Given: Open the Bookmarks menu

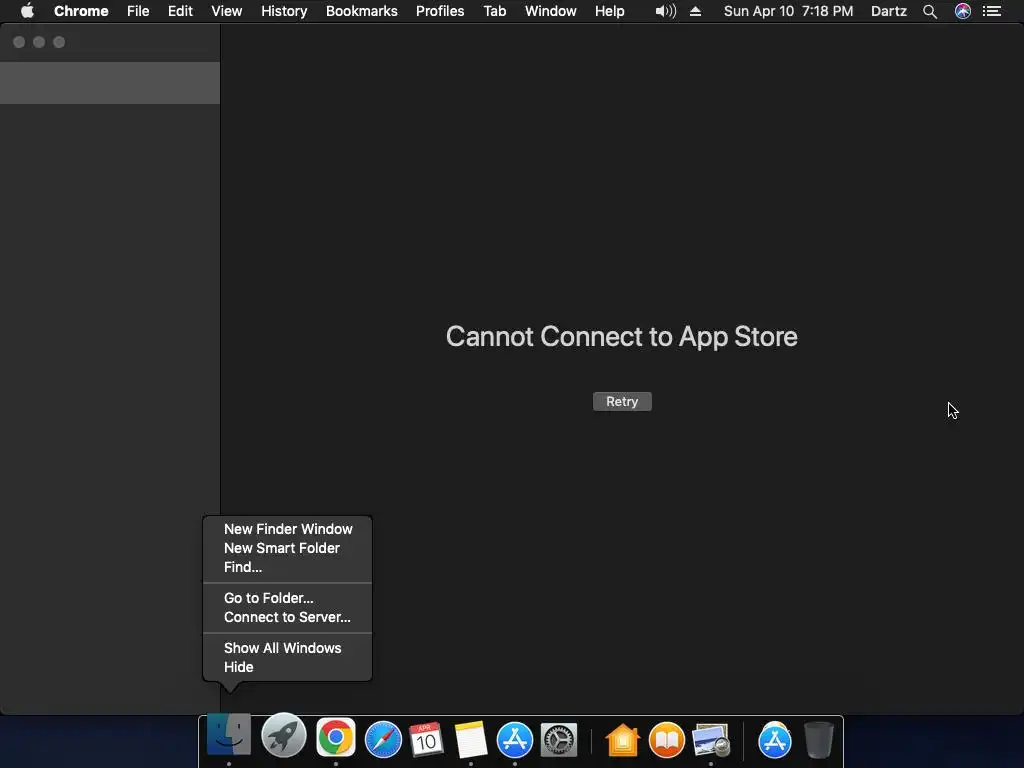Looking at the screenshot, I should click(362, 11).
